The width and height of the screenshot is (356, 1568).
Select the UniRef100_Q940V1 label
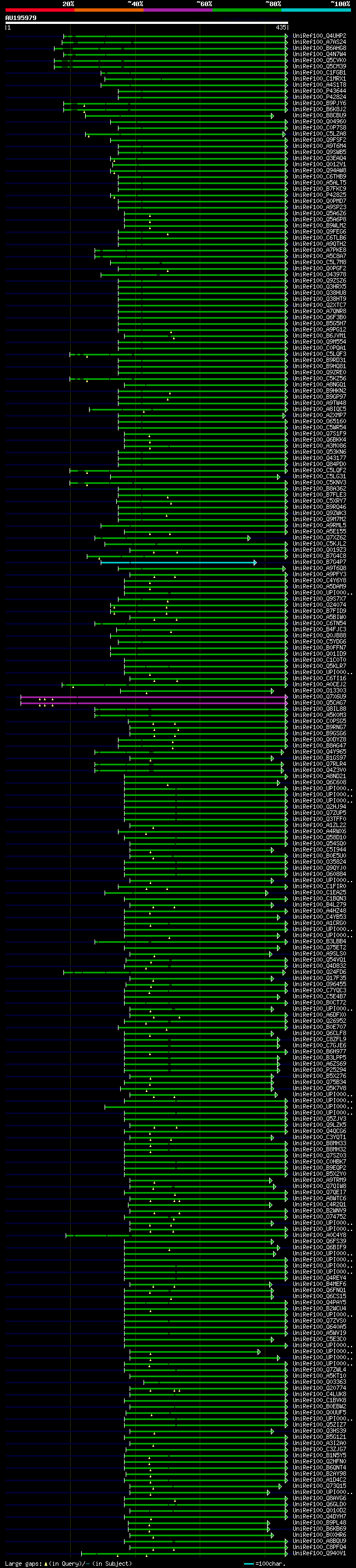point(319,1553)
